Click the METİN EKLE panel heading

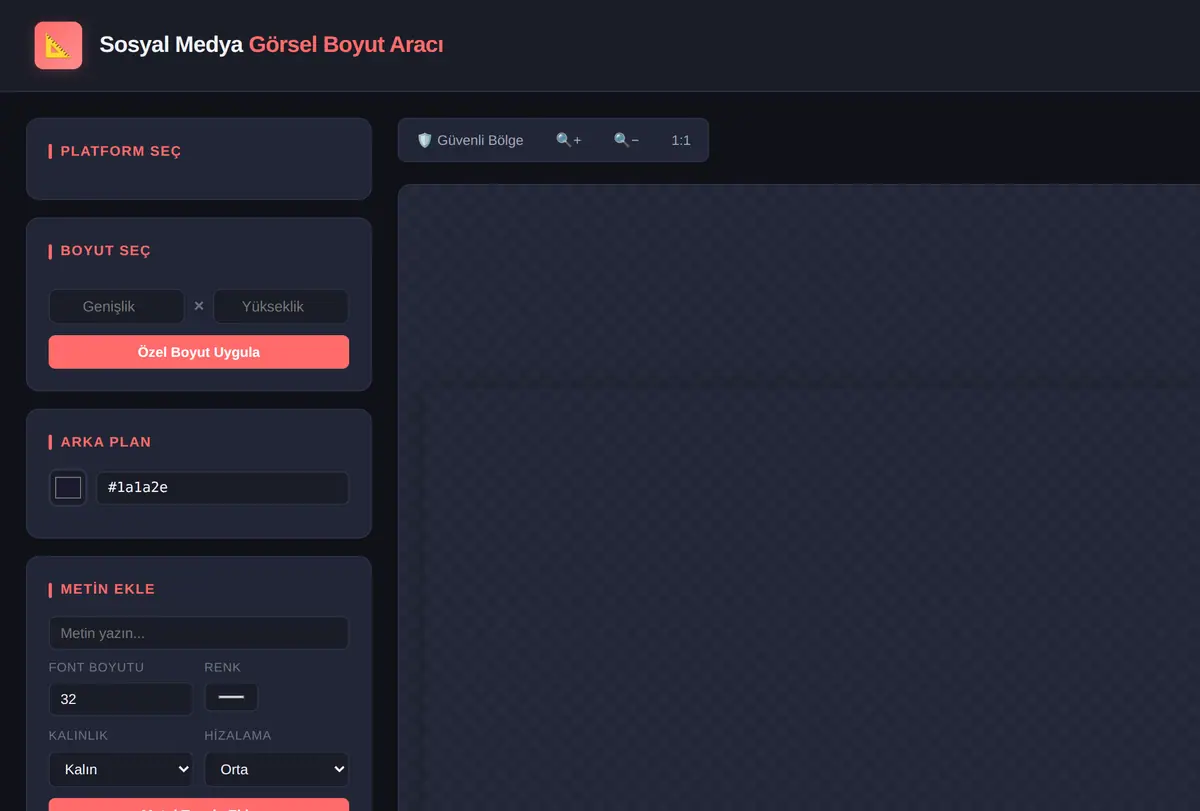pos(108,589)
